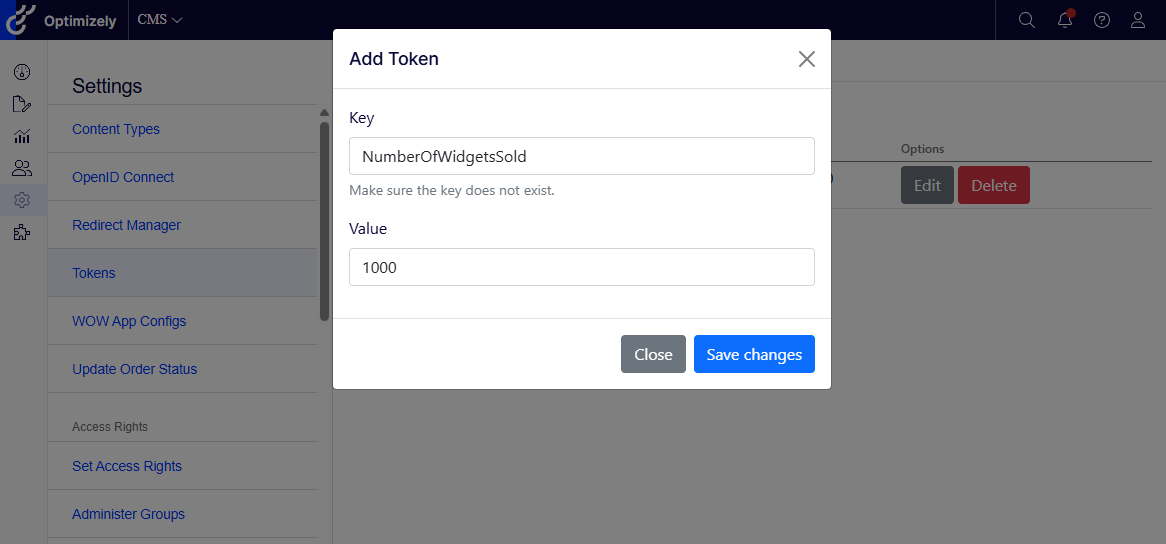Select the settings gear icon in sidebar
This screenshot has height=544, width=1166.
[22, 200]
